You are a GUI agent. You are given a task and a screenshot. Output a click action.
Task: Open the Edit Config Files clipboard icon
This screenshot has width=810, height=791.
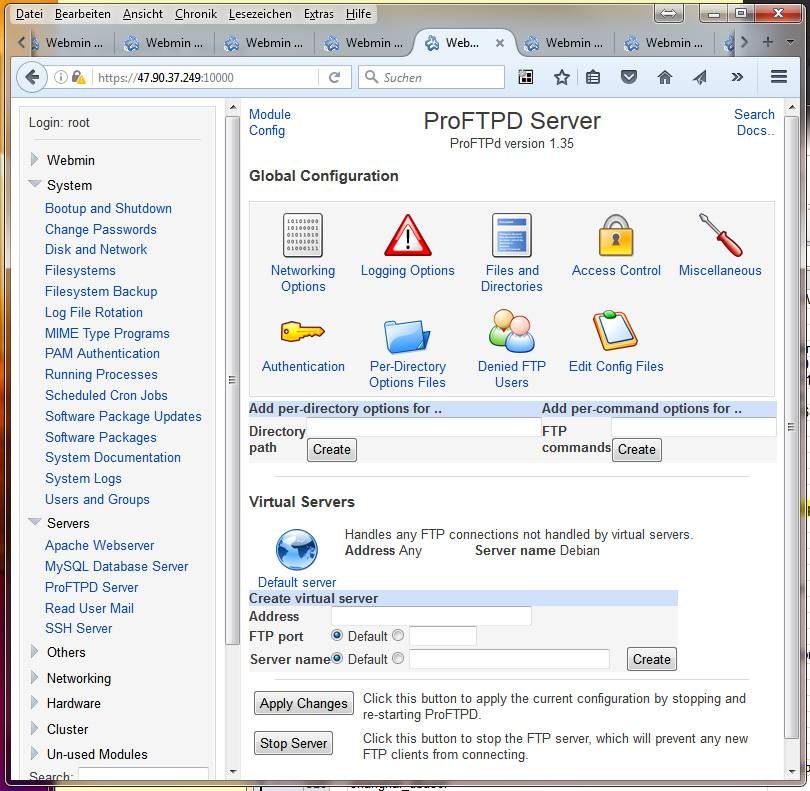pyautogui.click(x=615, y=331)
